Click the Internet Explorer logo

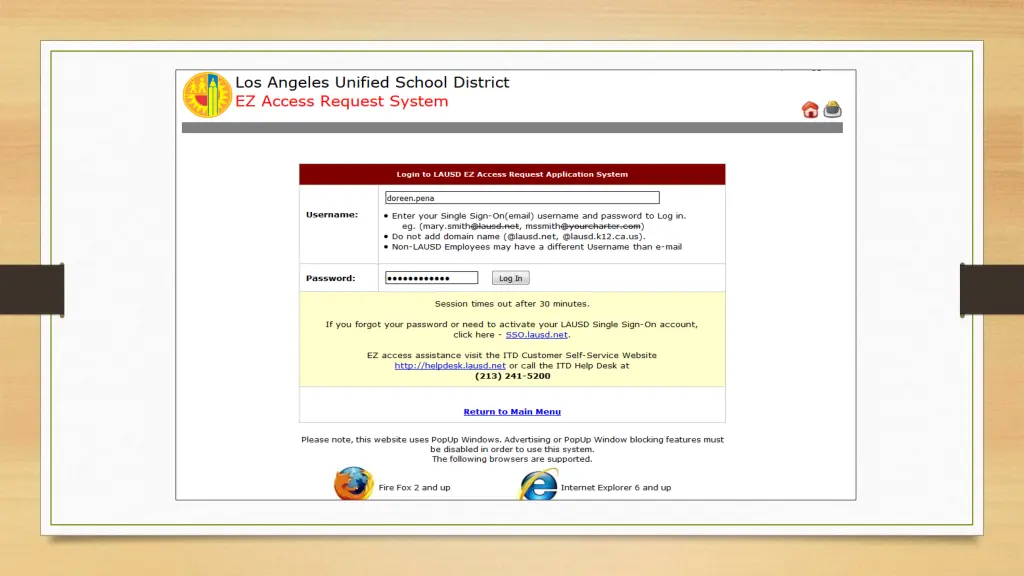point(539,485)
